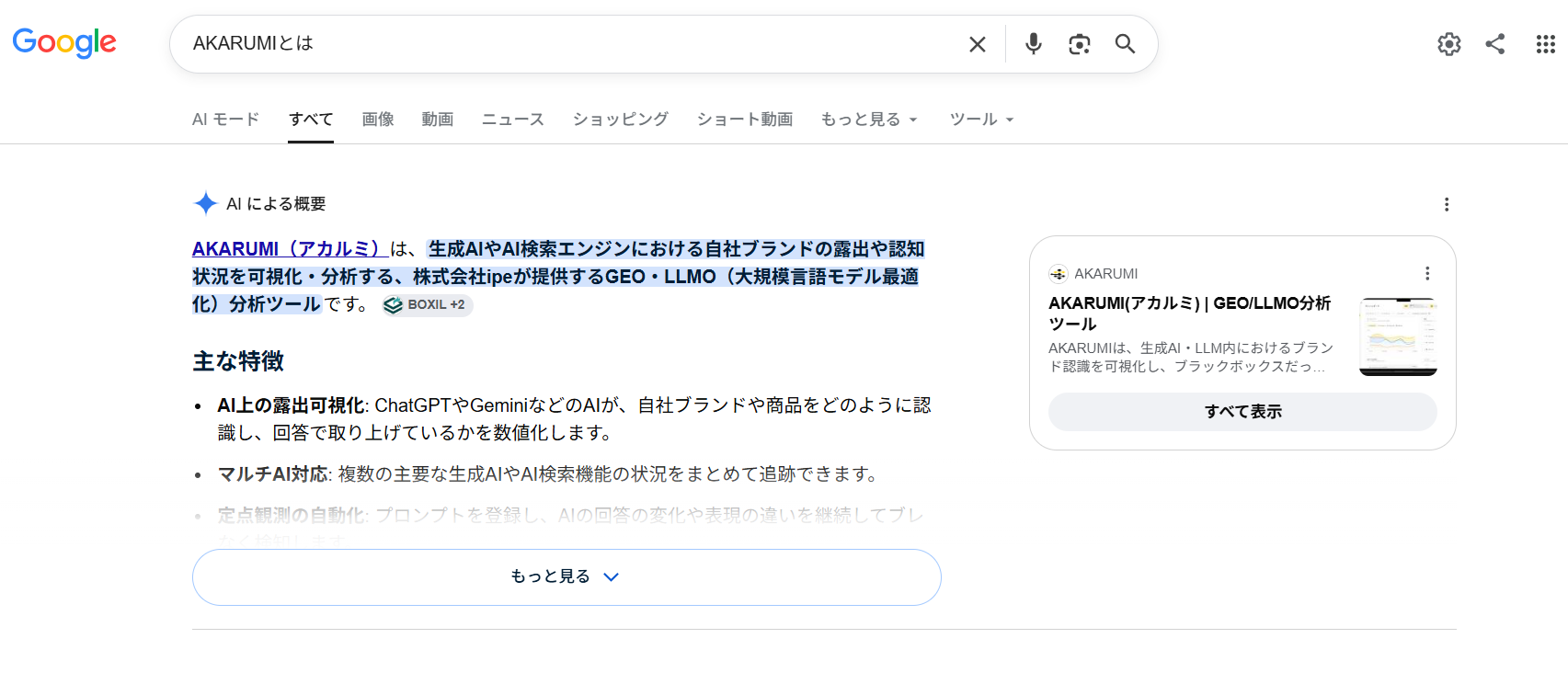The image size is (1568, 684).
Task: Open the ニュース tab
Action: (x=513, y=120)
